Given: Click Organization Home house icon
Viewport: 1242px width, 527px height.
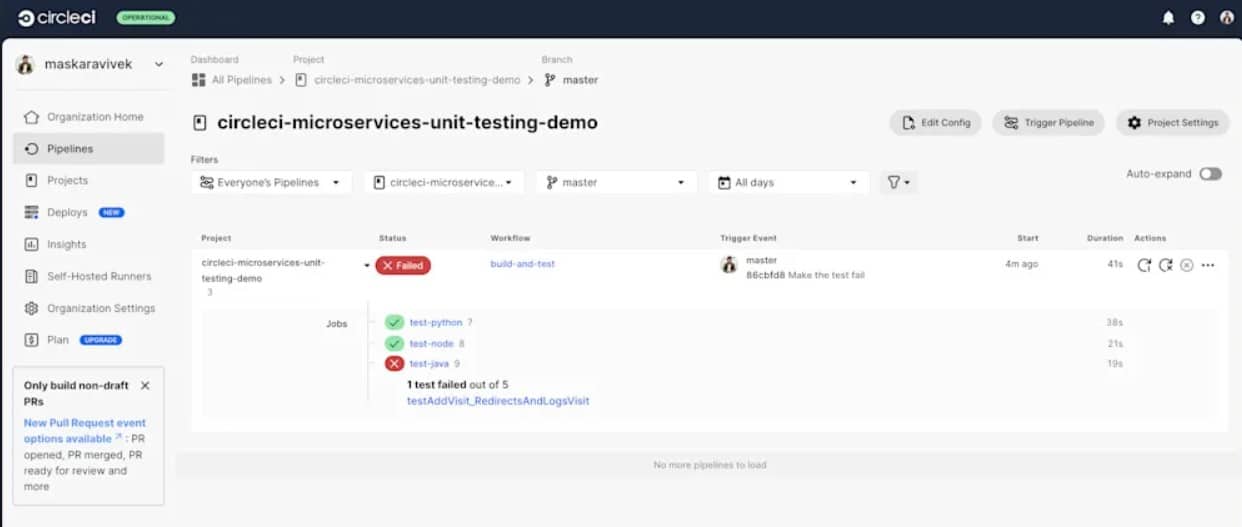Looking at the screenshot, I should (x=32, y=117).
